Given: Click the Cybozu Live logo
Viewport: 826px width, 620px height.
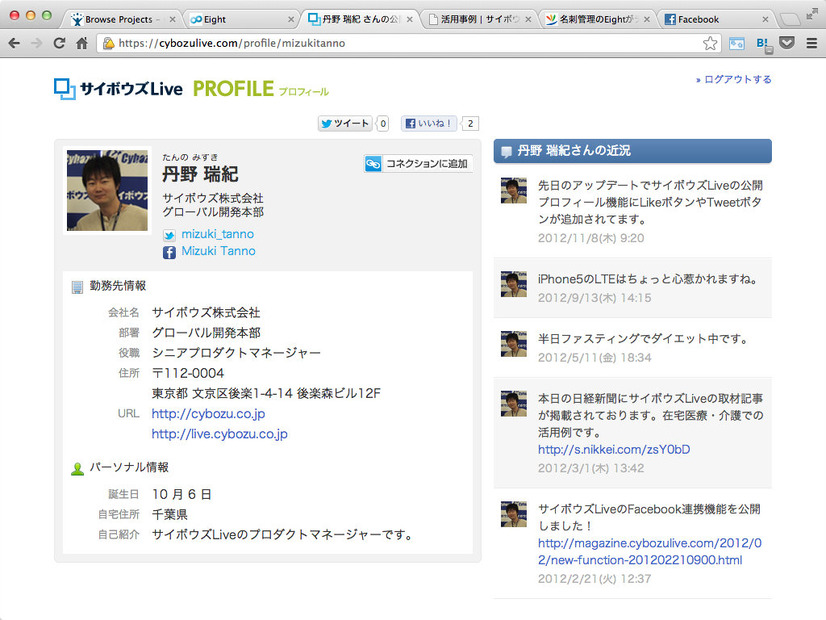Looking at the screenshot, I should 118,89.
